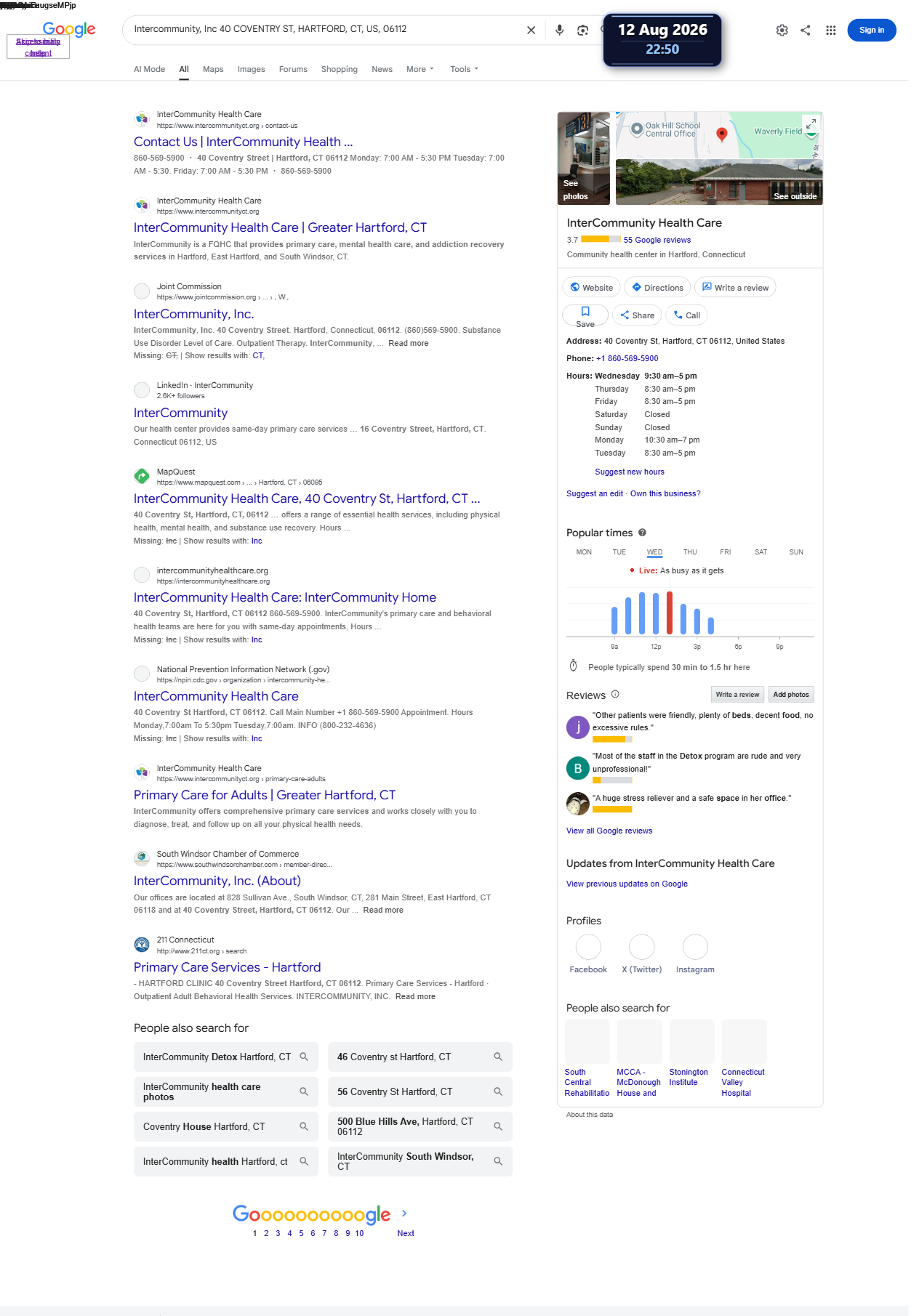Click red live bar in popular times

[x=670, y=613]
